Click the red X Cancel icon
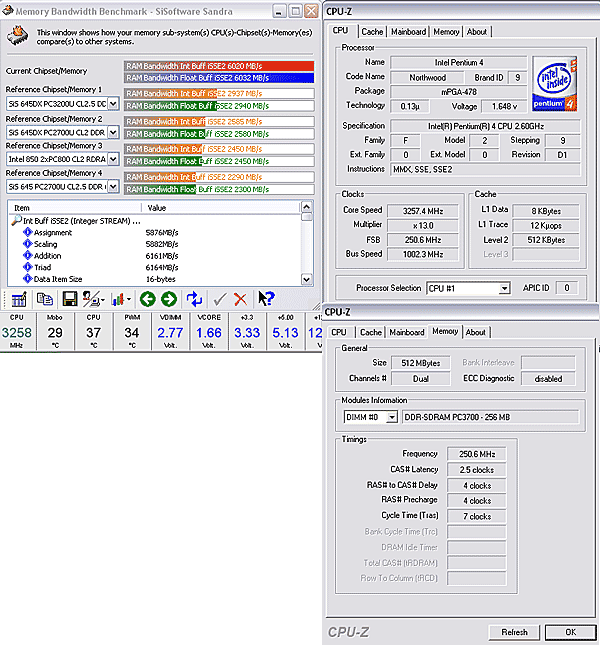 240,299
